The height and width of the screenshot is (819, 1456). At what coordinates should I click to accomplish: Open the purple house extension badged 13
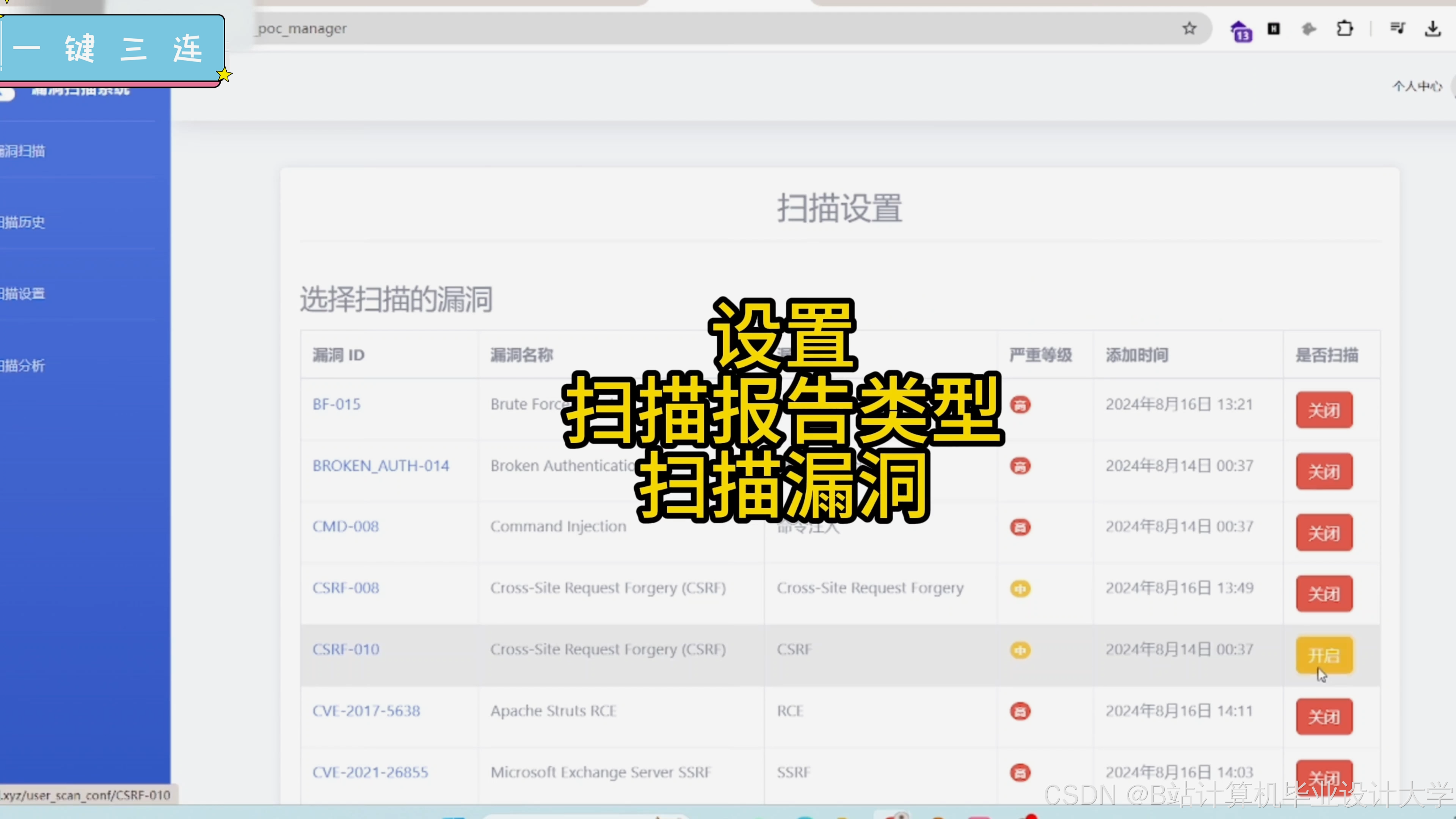pos(1241,30)
